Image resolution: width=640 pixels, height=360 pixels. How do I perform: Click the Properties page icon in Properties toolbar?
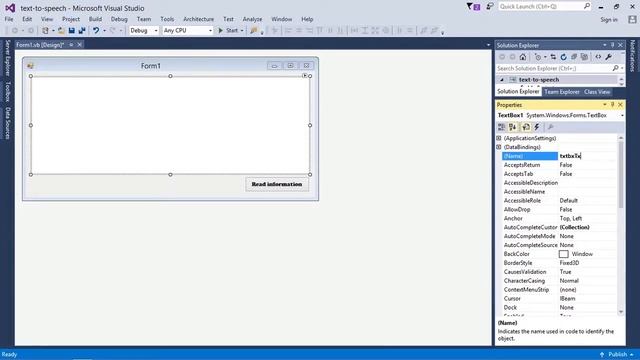click(526, 127)
